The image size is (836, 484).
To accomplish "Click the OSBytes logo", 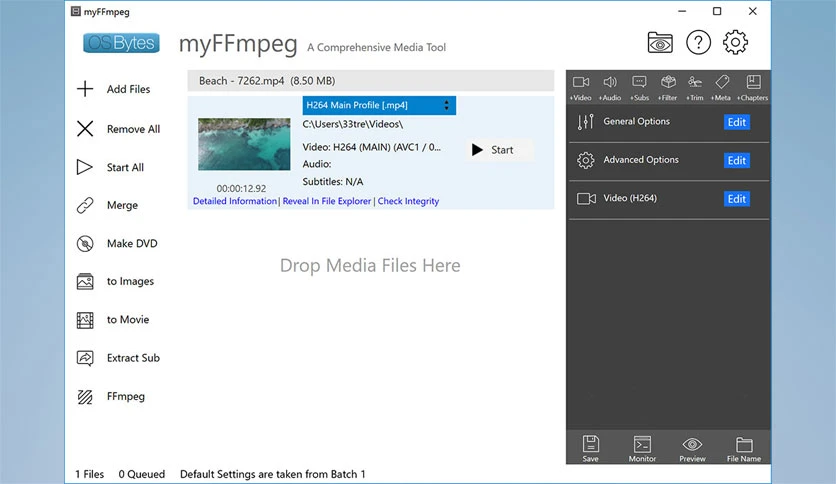I will [122, 43].
